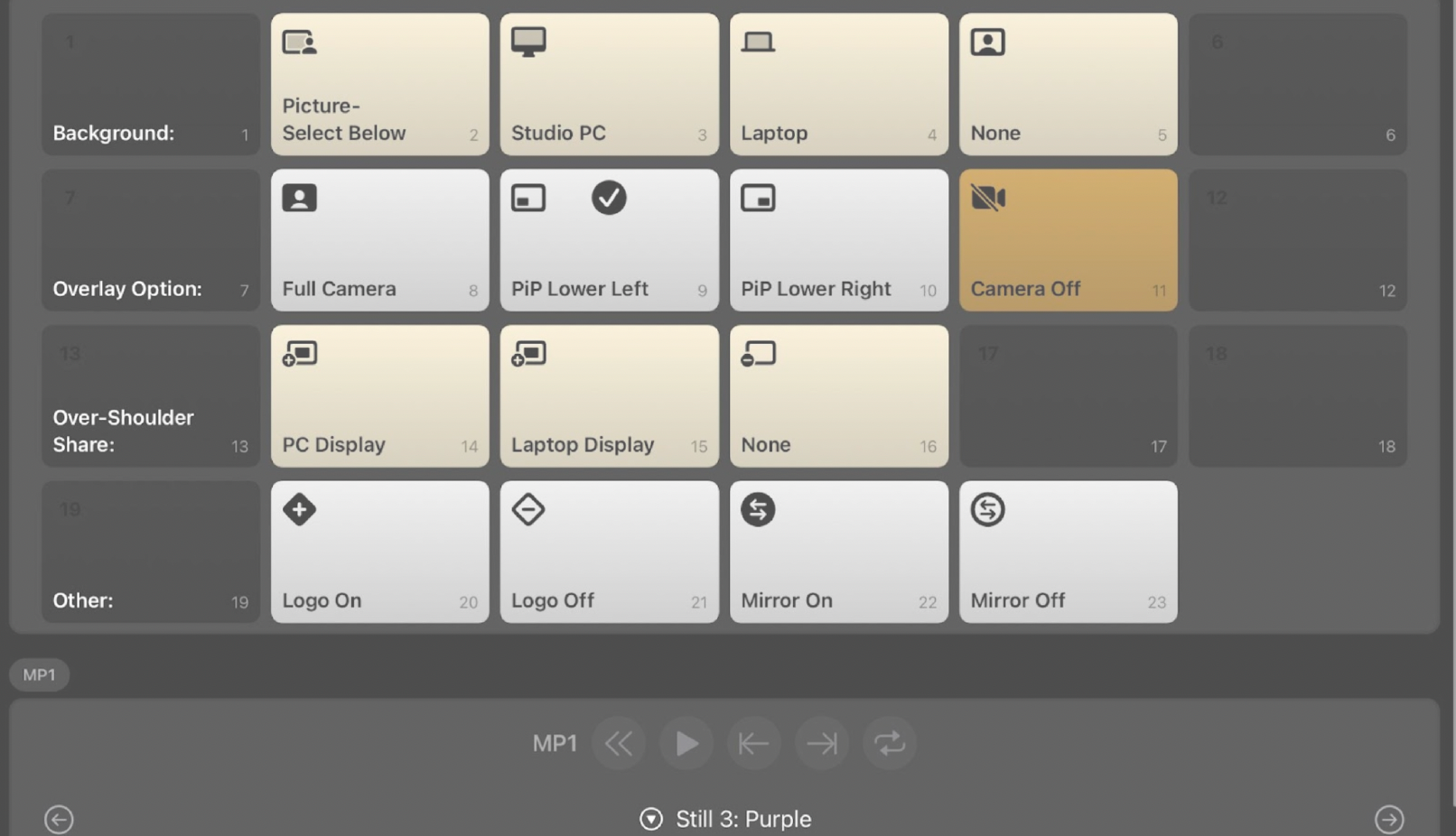Share the PC Display over-shoulder
Image resolution: width=1456 pixels, height=836 pixels.
tap(379, 395)
